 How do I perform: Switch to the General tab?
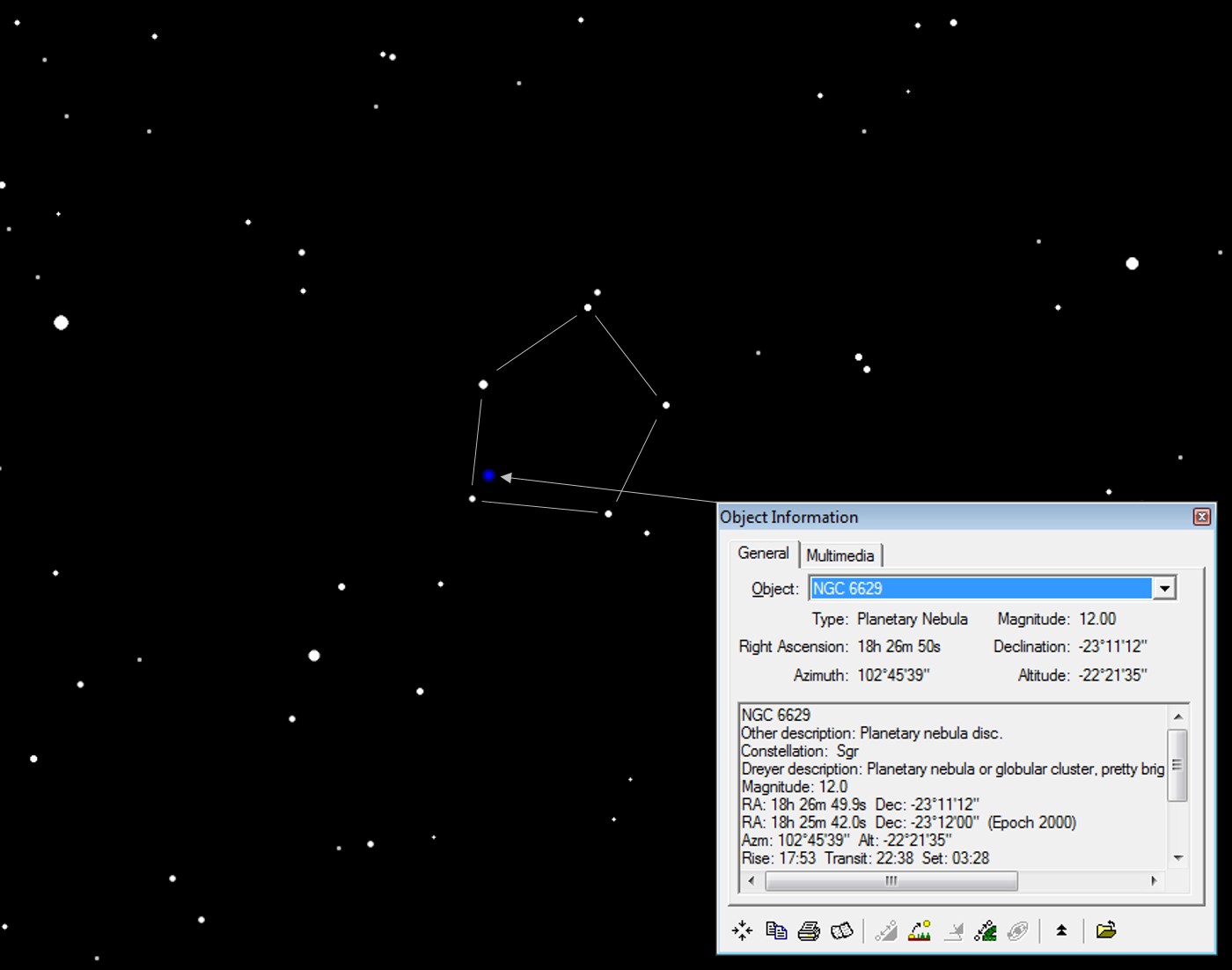coord(763,554)
